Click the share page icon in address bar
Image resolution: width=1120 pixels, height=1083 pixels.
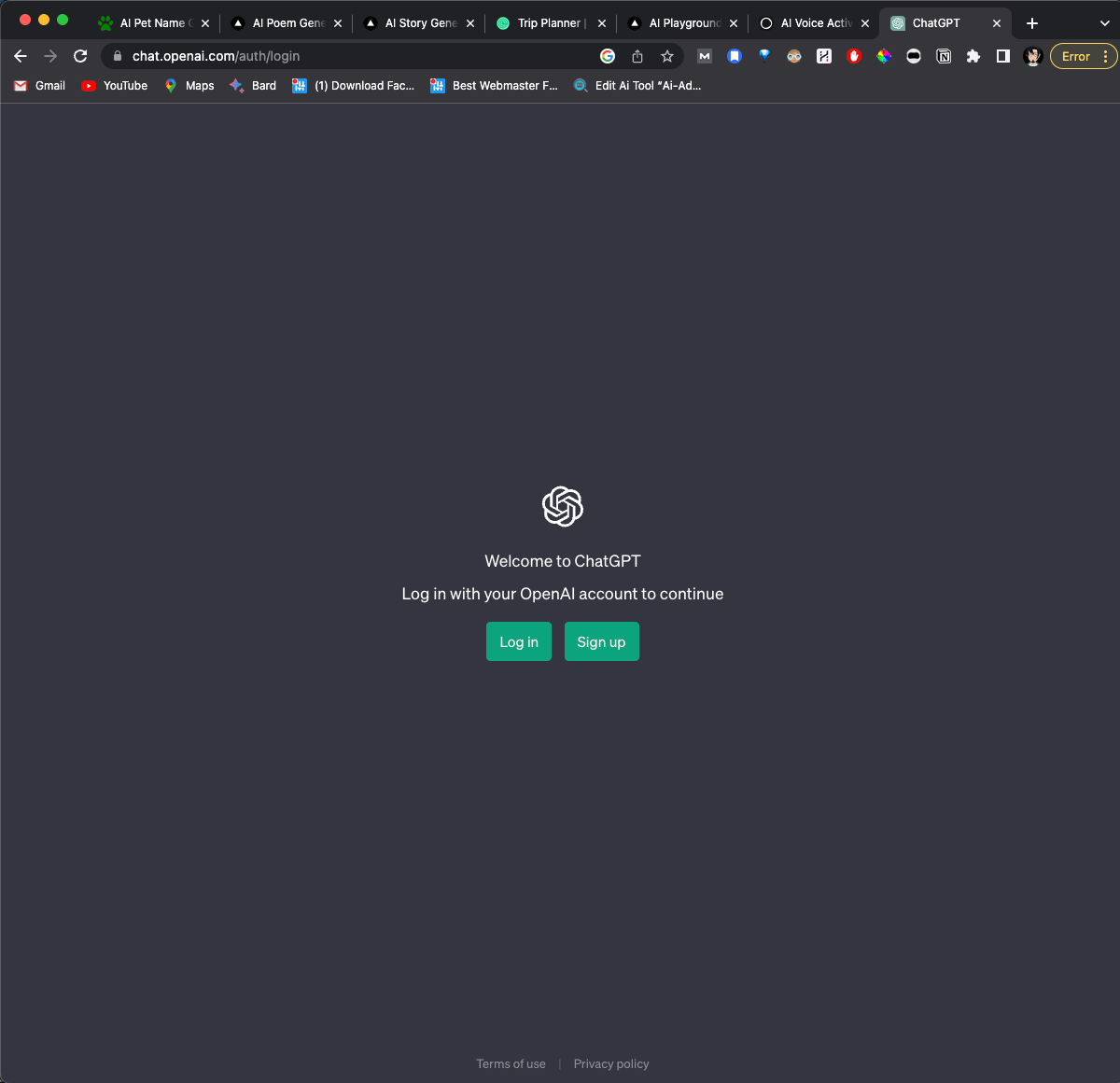coord(637,56)
